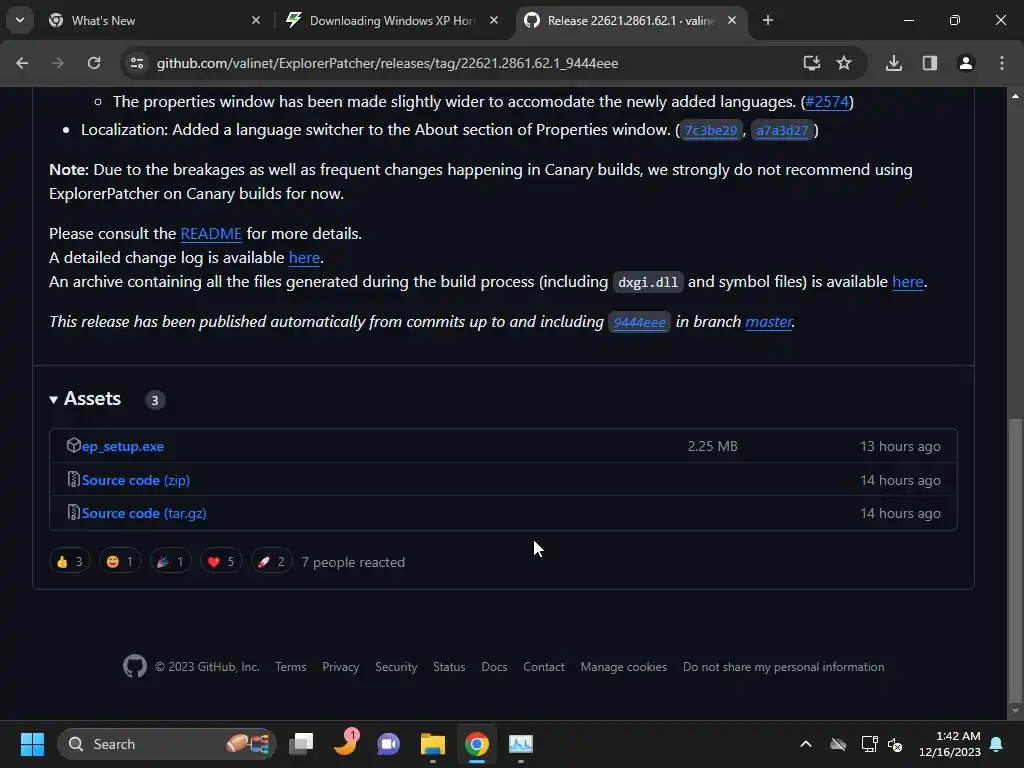
Task: Open commit 9444eee link
Action: (639, 322)
